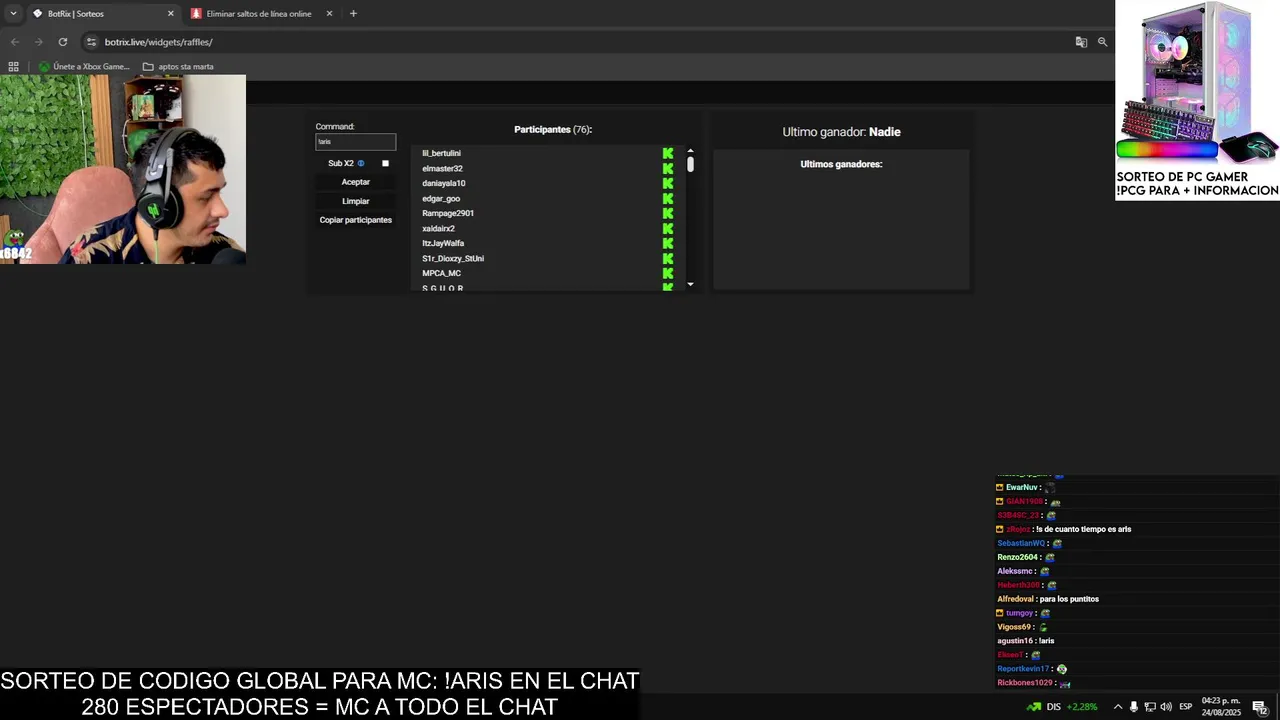
Task: Click chat username Rickbones1029
Action: (1025, 683)
